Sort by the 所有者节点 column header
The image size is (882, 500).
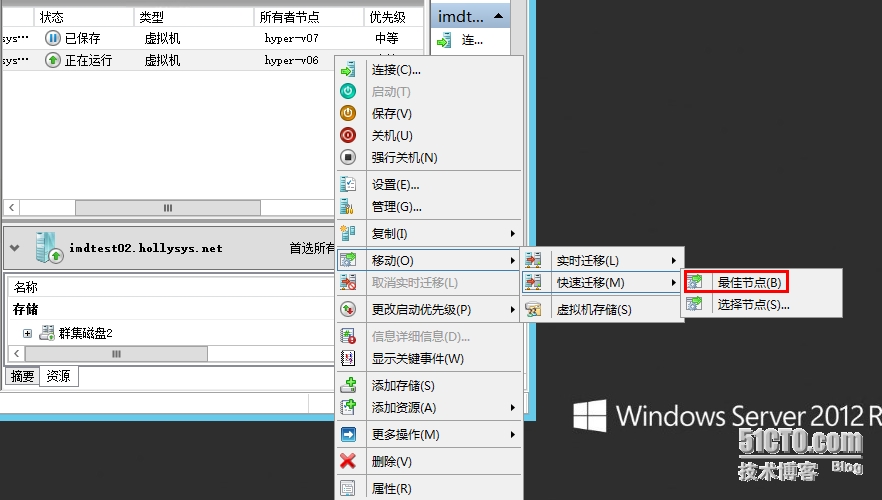click(309, 17)
